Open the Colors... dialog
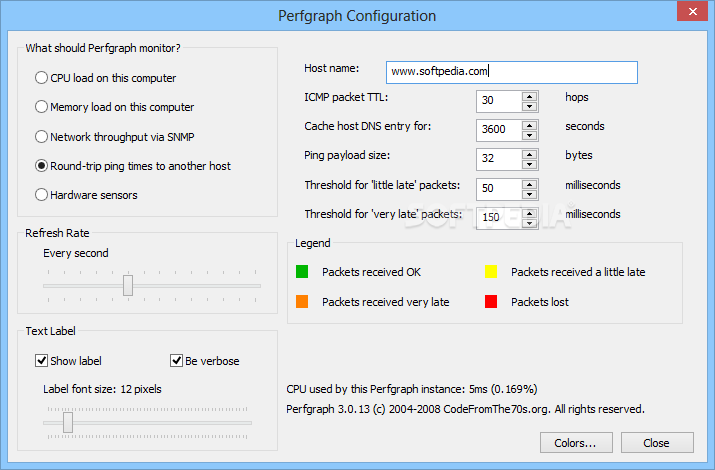The height and width of the screenshot is (470, 715). pyautogui.click(x=576, y=443)
